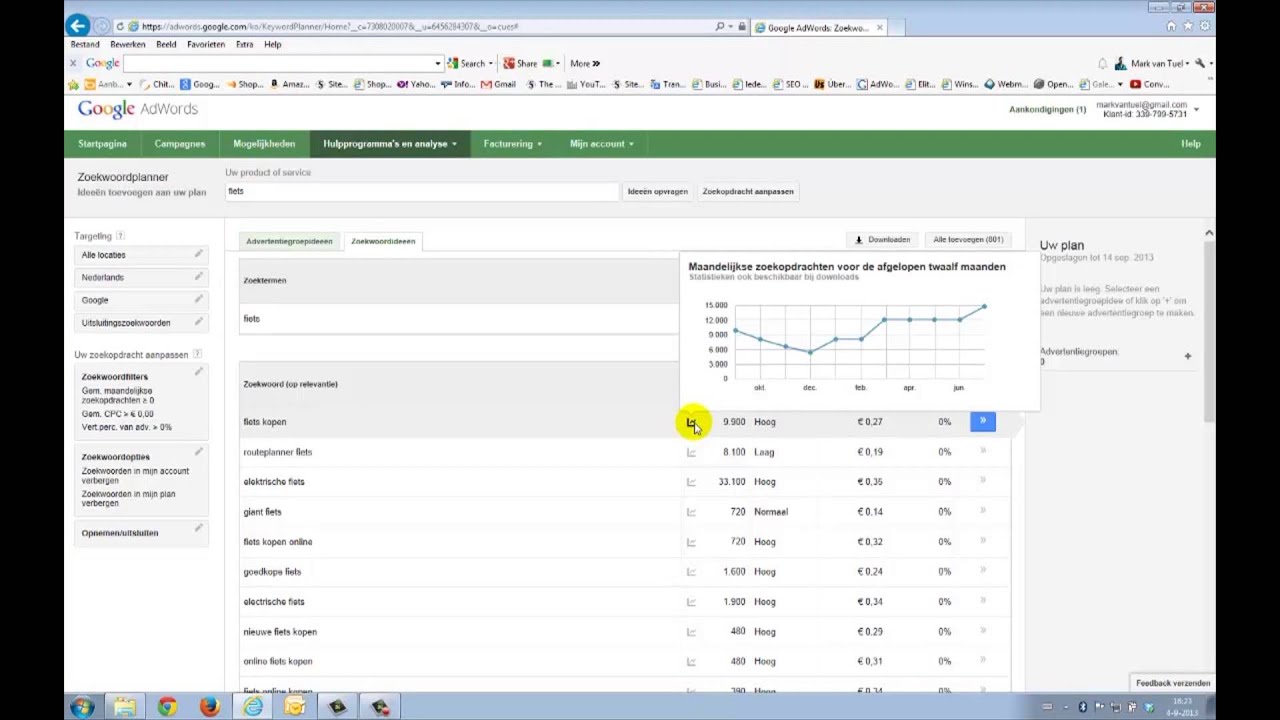Open the Startpagina tab
1280x720 pixels.
102,144
